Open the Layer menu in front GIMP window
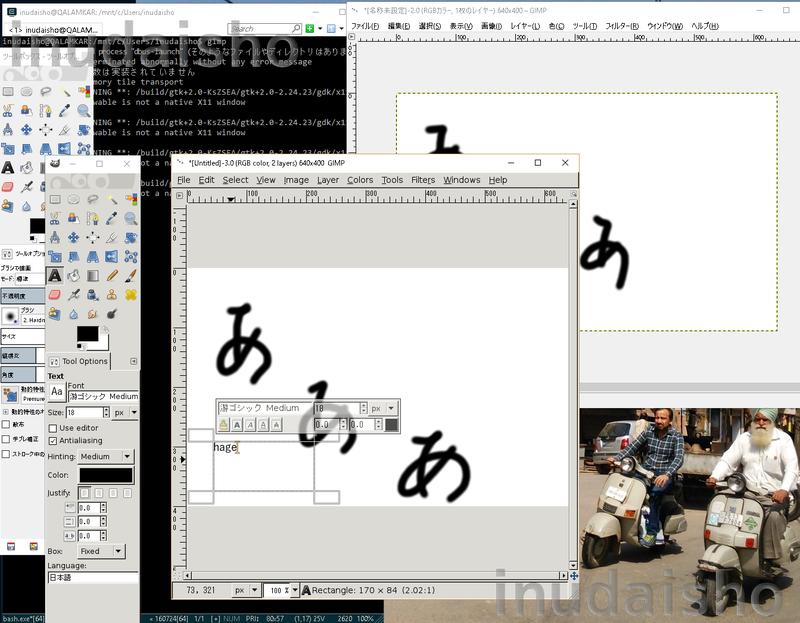The height and width of the screenshot is (623, 800). click(328, 180)
